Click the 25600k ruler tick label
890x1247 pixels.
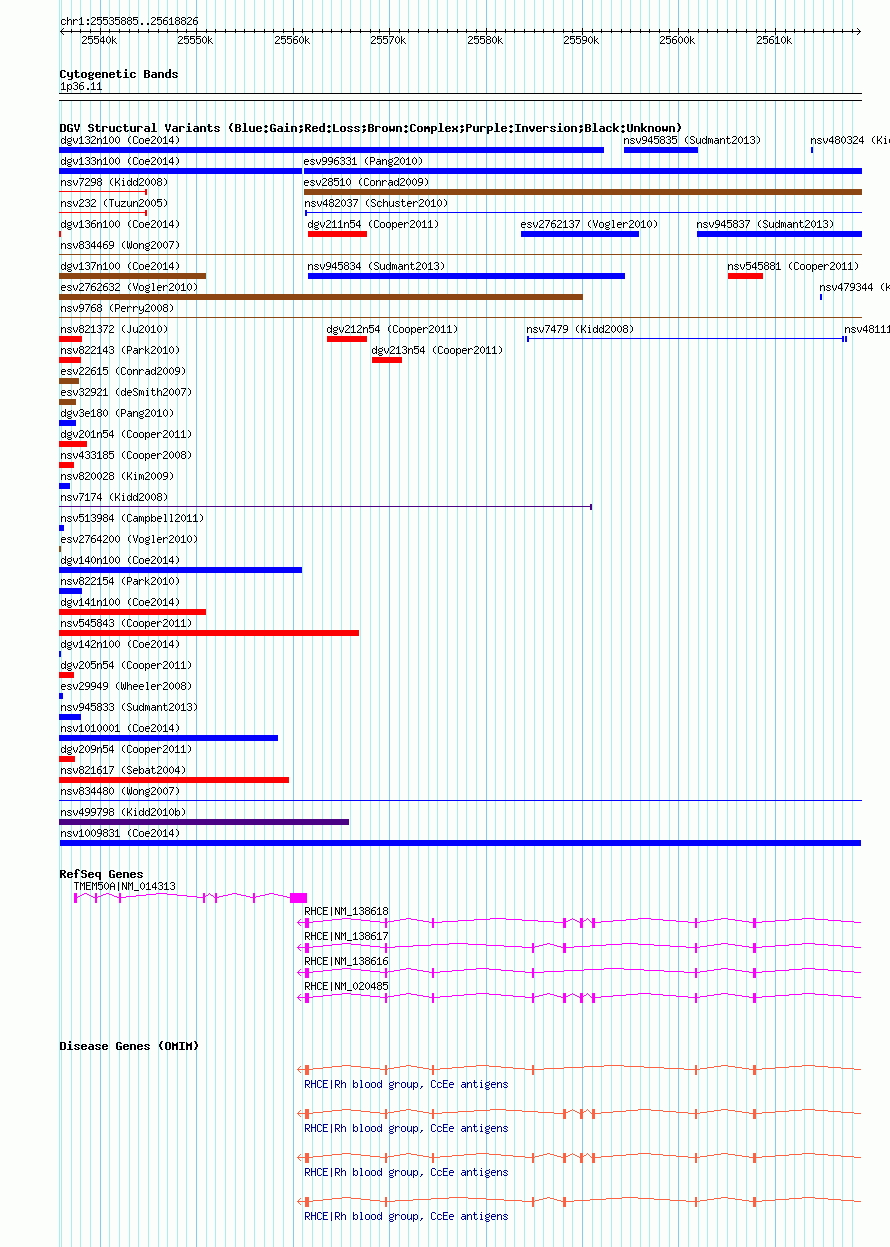pyautogui.click(x=677, y=40)
